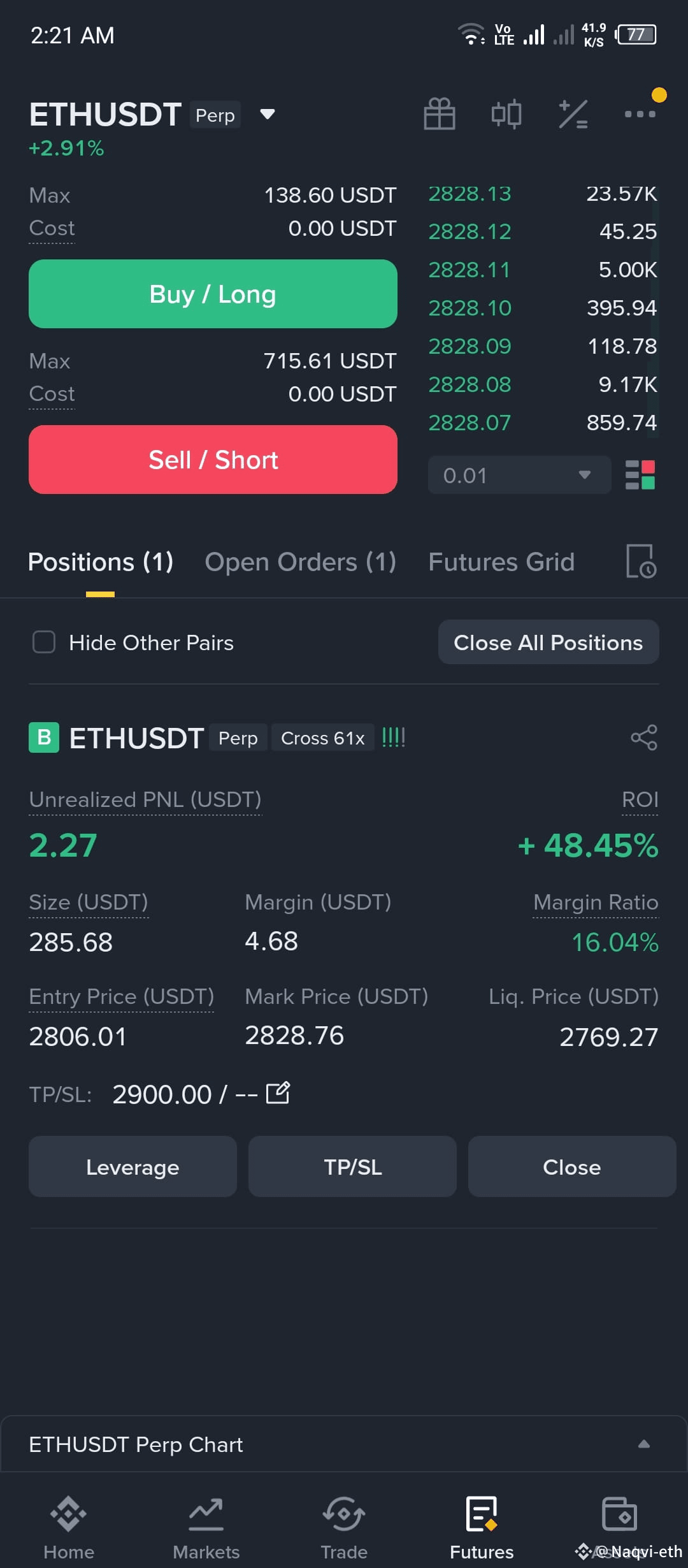The height and width of the screenshot is (1568, 688).
Task: Edit TP/SL with the pencil icon
Action: click(278, 1093)
